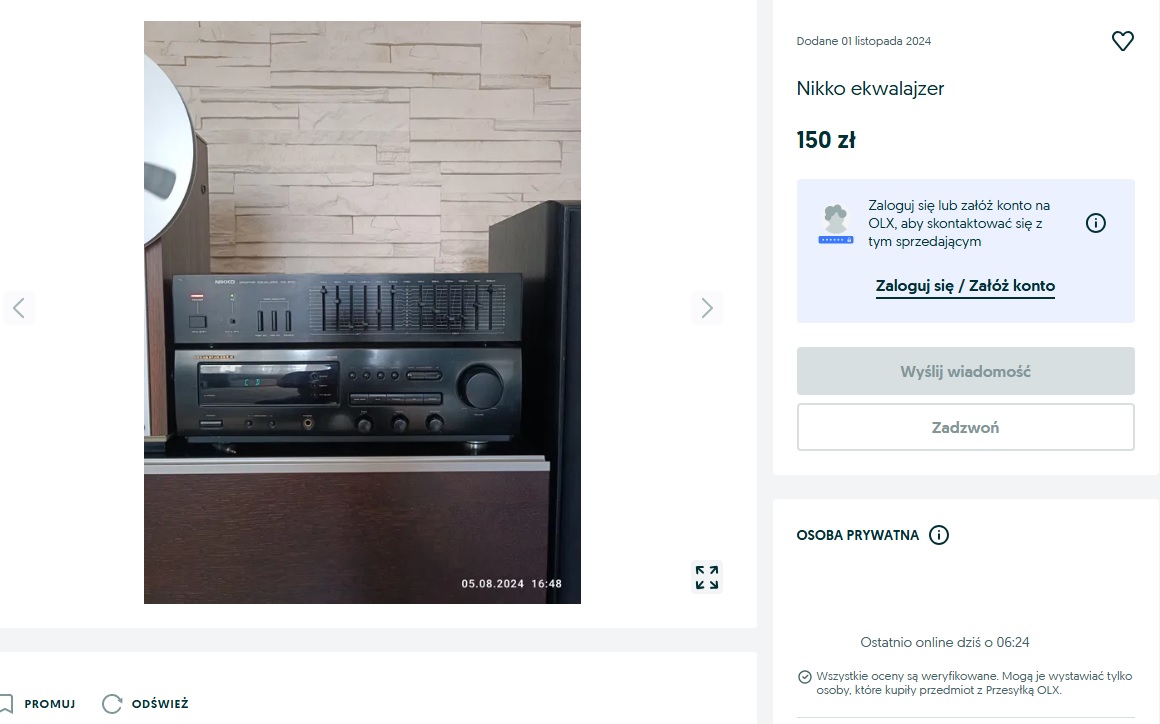
Task: Click the verified ratings checkmark icon
Action: click(x=804, y=677)
